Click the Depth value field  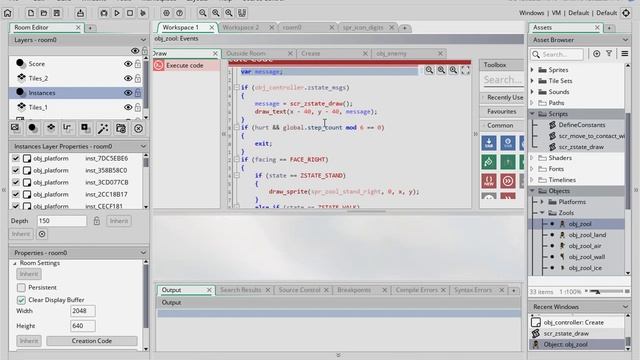(62, 221)
